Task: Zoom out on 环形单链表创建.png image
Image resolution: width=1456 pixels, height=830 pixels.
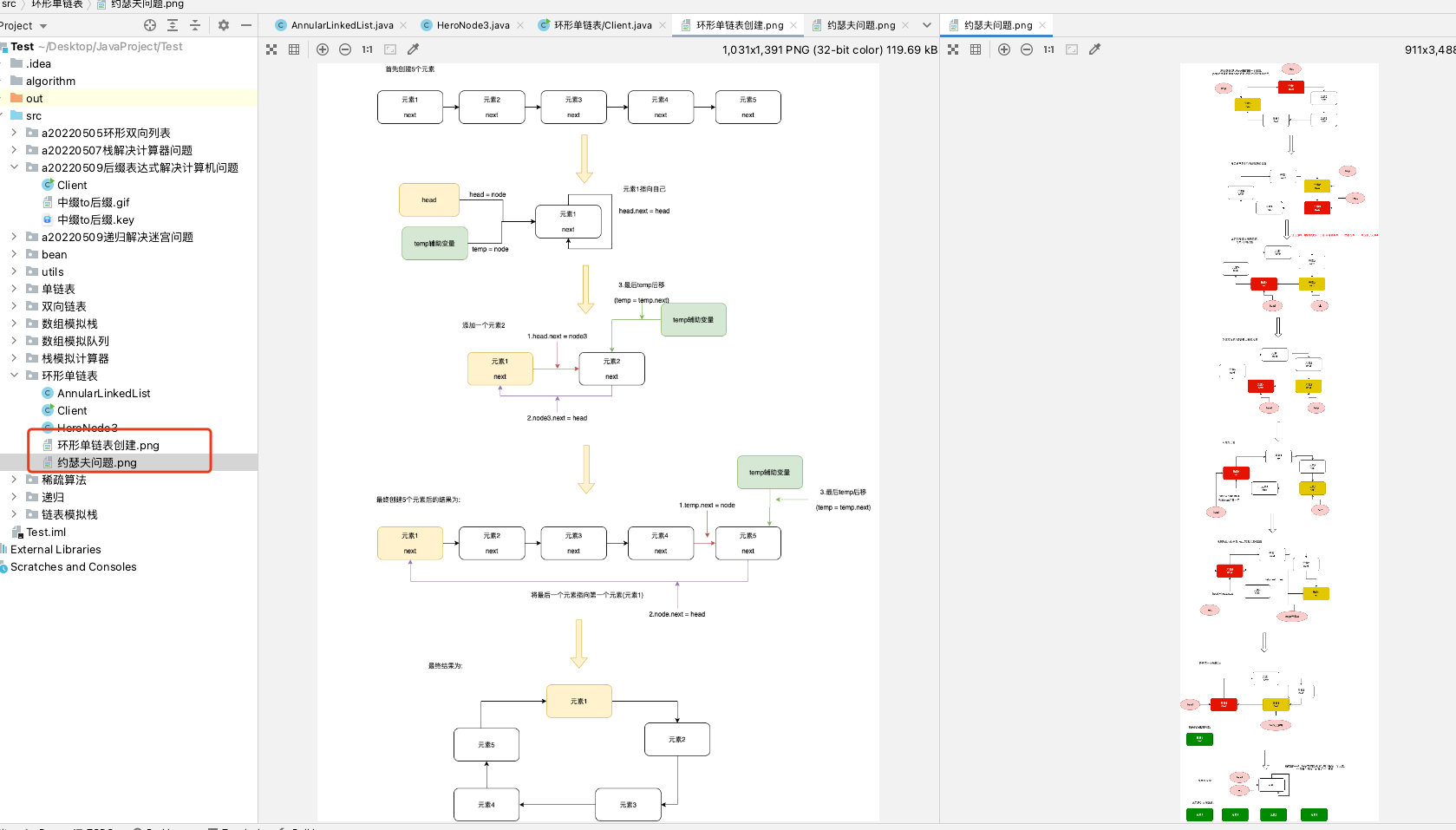Action: pos(345,49)
